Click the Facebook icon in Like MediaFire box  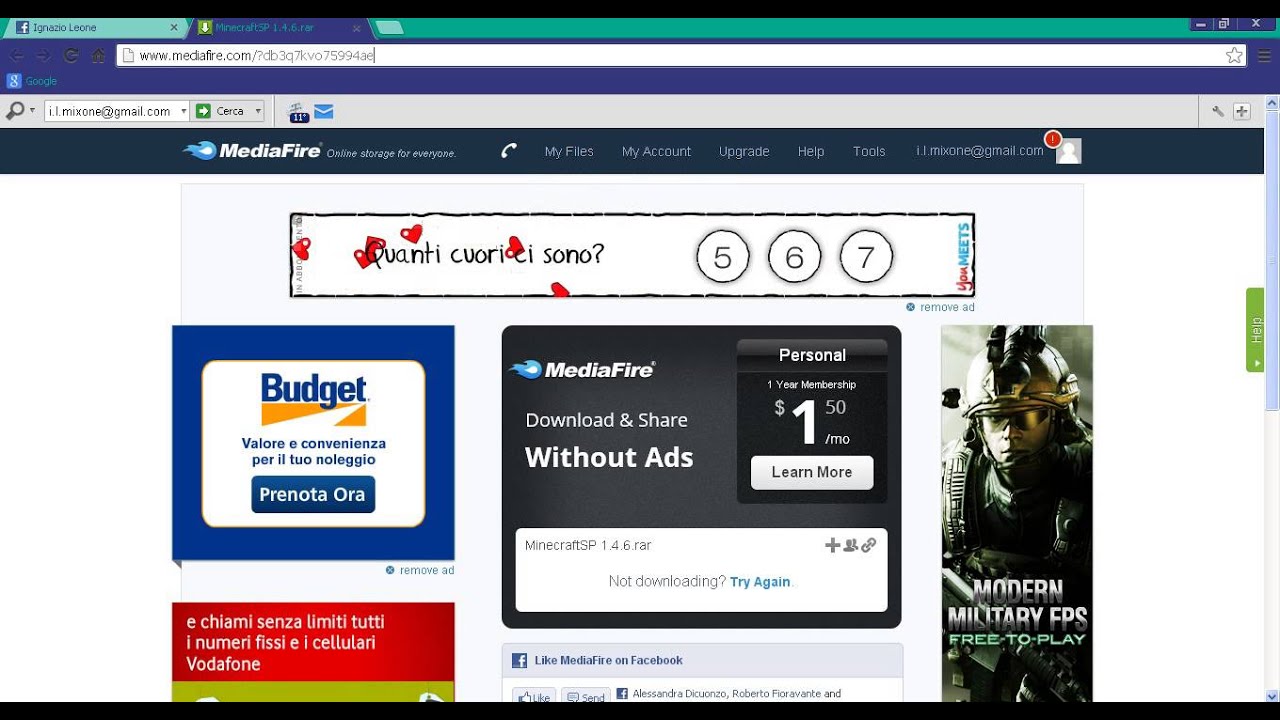(x=519, y=660)
